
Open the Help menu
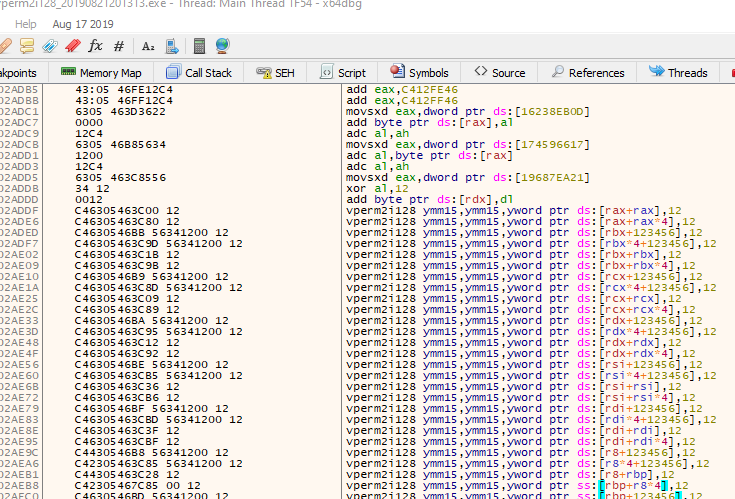point(25,24)
